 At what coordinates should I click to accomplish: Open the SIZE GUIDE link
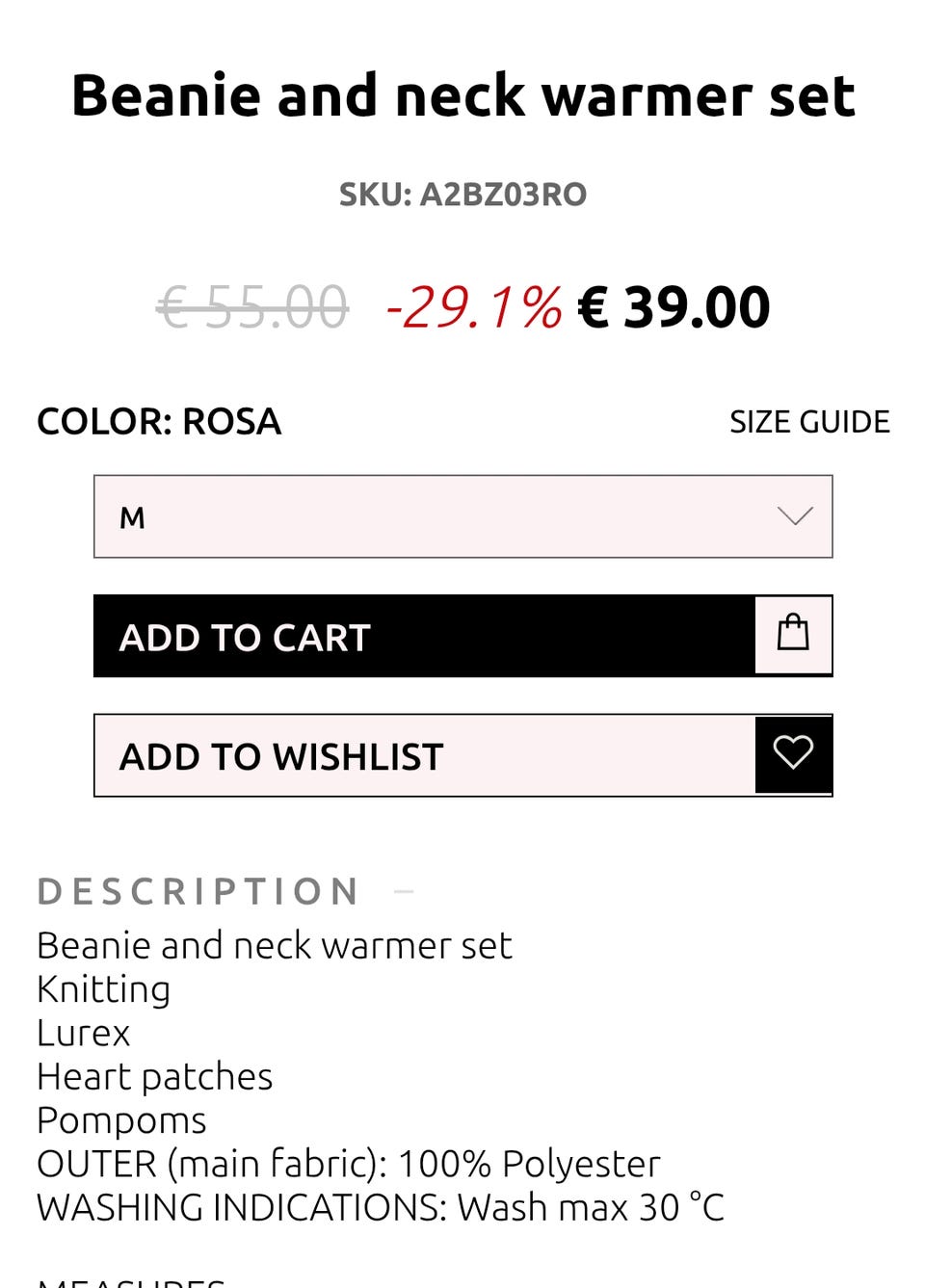click(x=809, y=422)
